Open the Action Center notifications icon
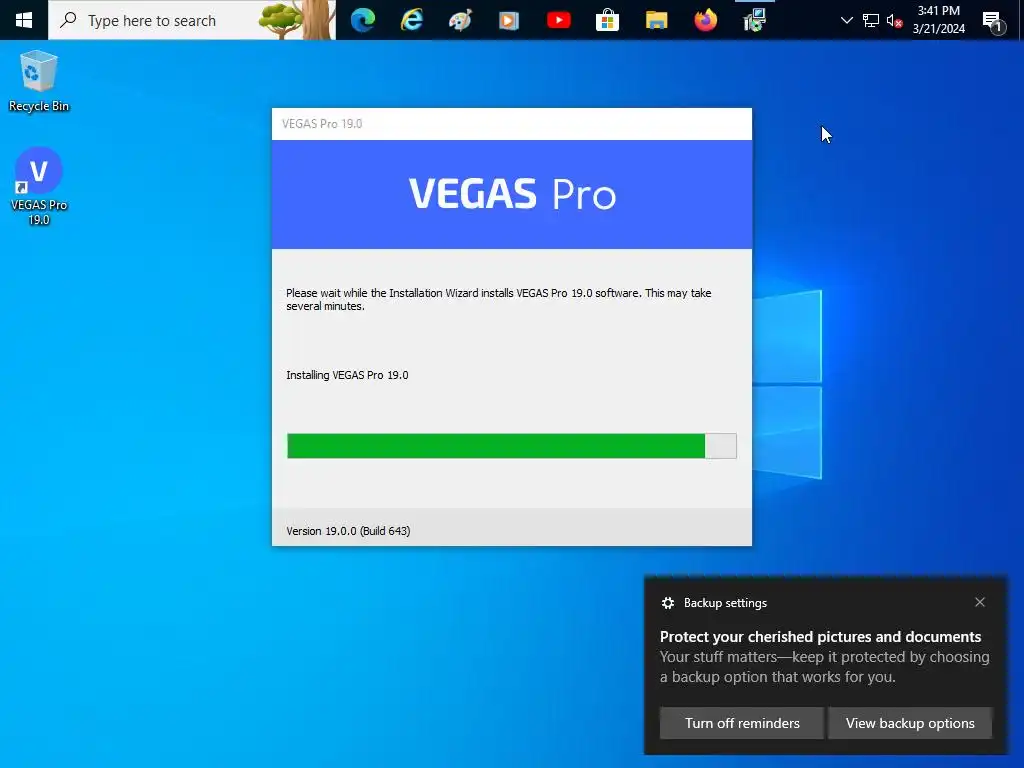 (x=993, y=22)
